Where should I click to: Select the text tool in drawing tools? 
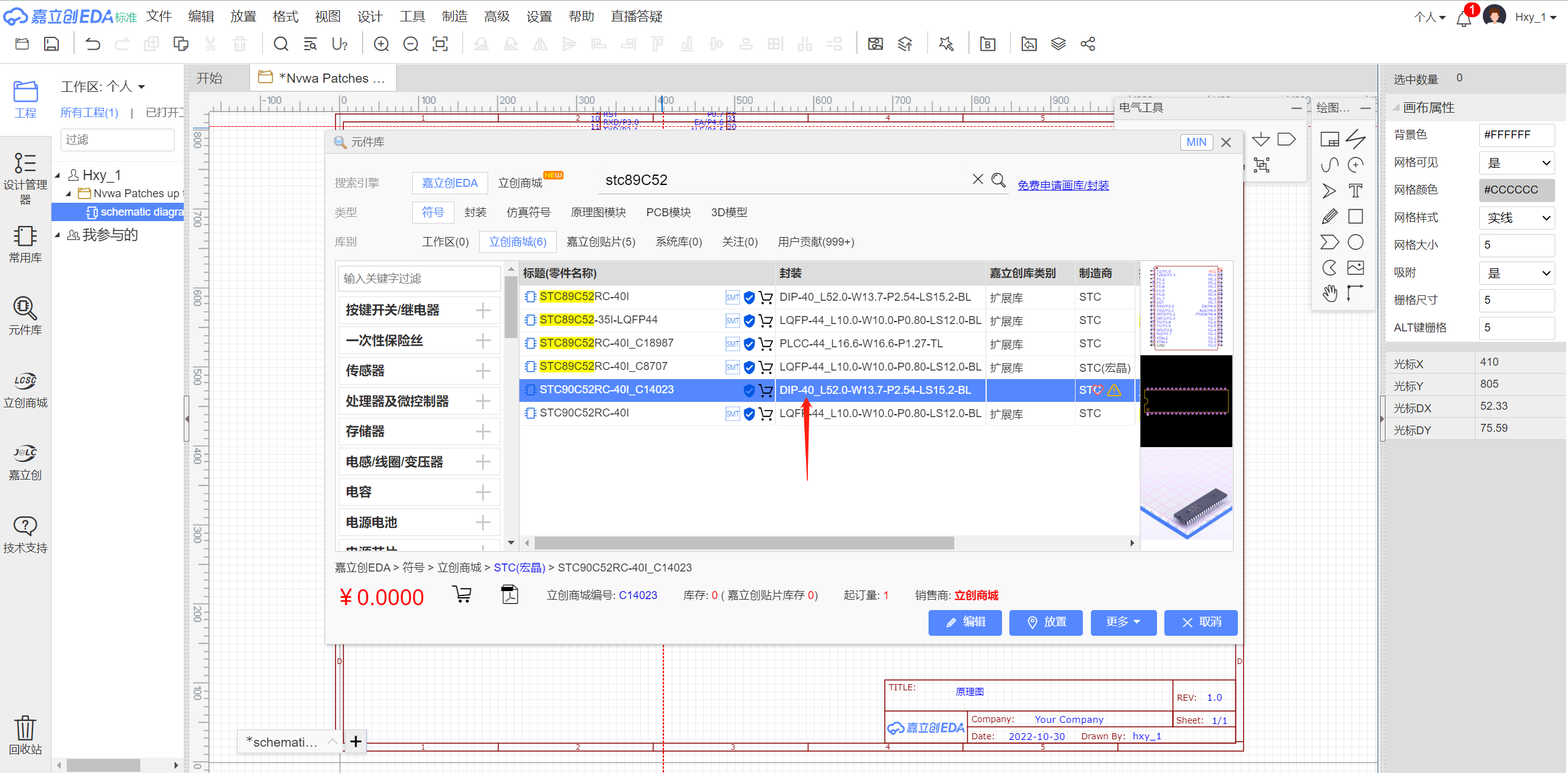[x=1355, y=190]
